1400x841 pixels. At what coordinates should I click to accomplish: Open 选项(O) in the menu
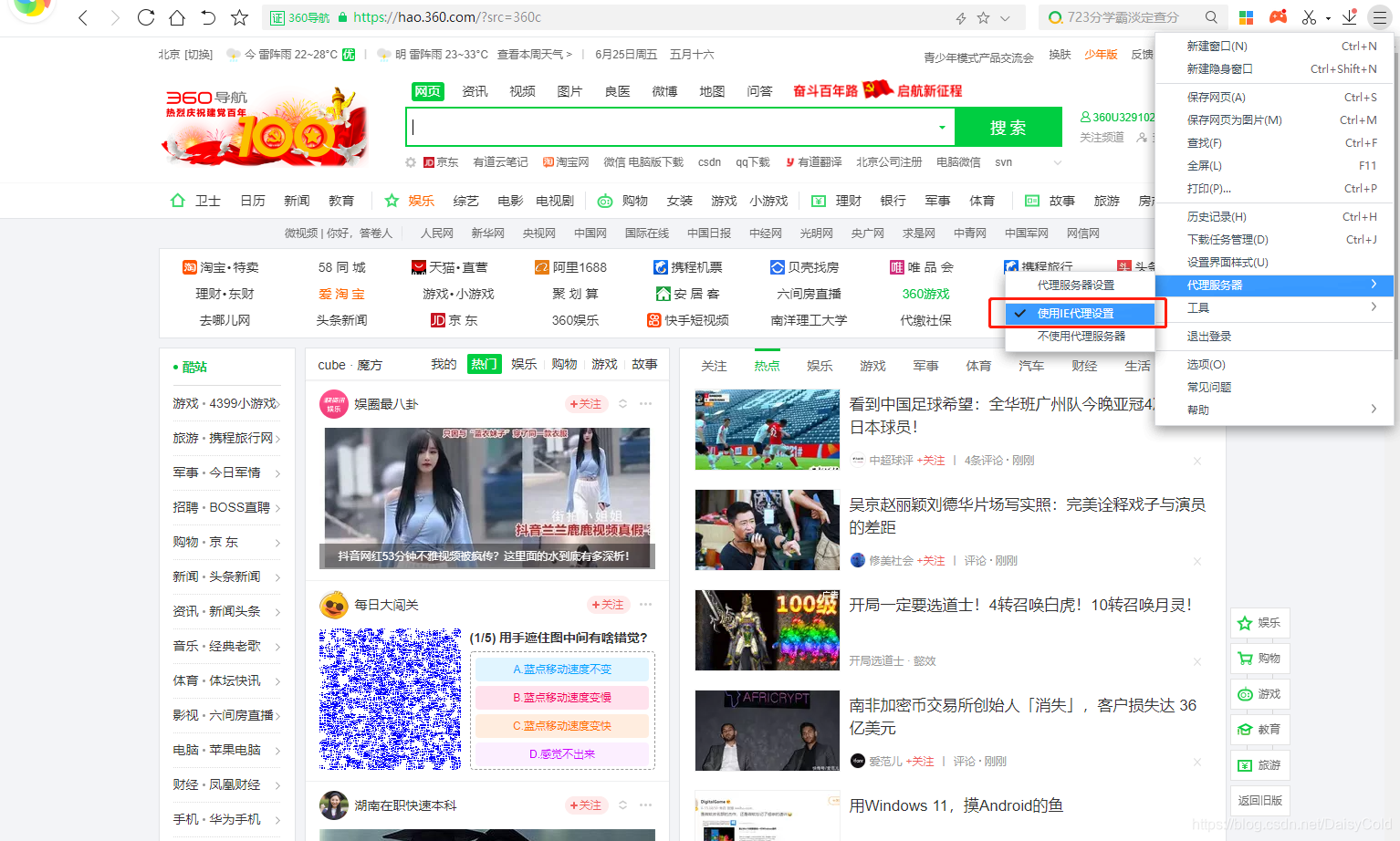[1274, 364]
